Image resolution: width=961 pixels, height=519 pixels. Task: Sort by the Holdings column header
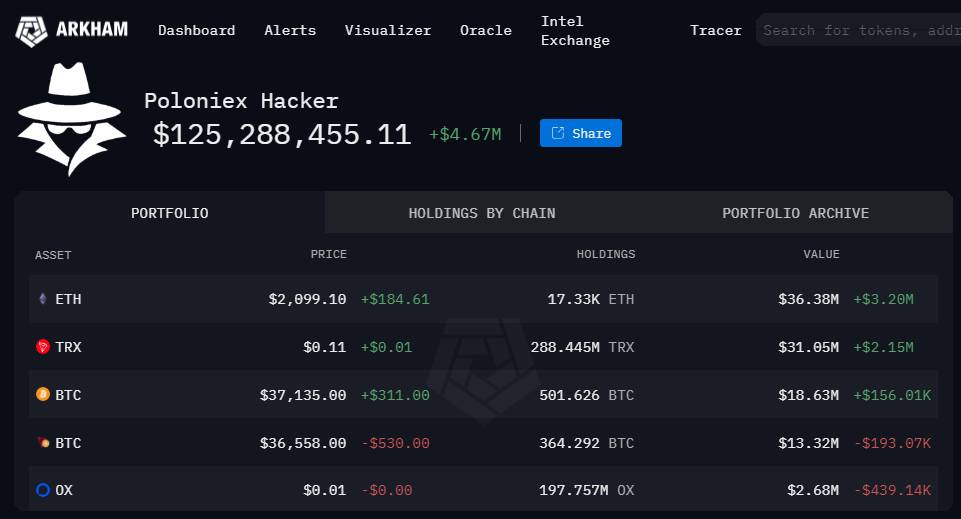[606, 254]
